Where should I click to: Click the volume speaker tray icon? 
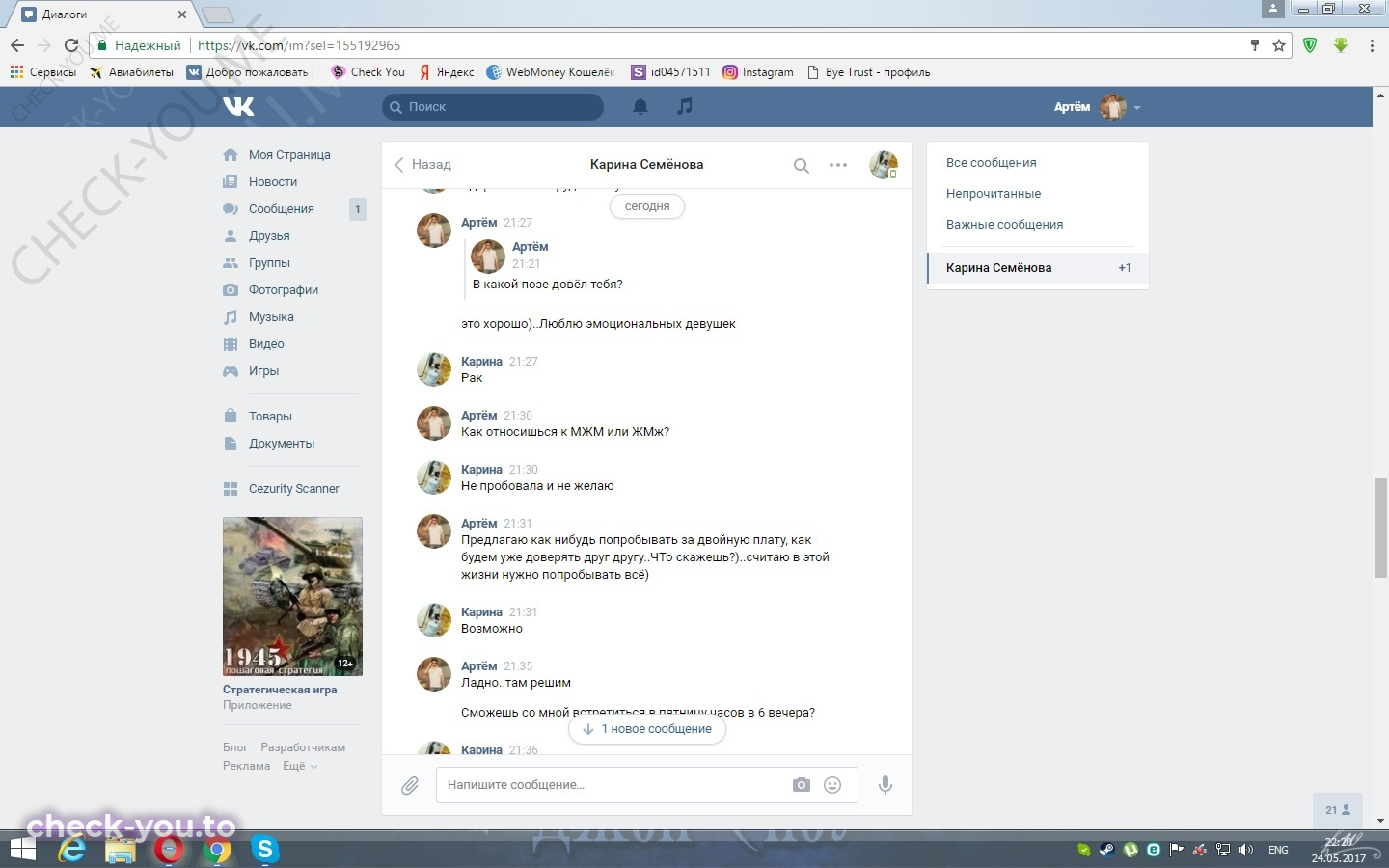point(1246,850)
